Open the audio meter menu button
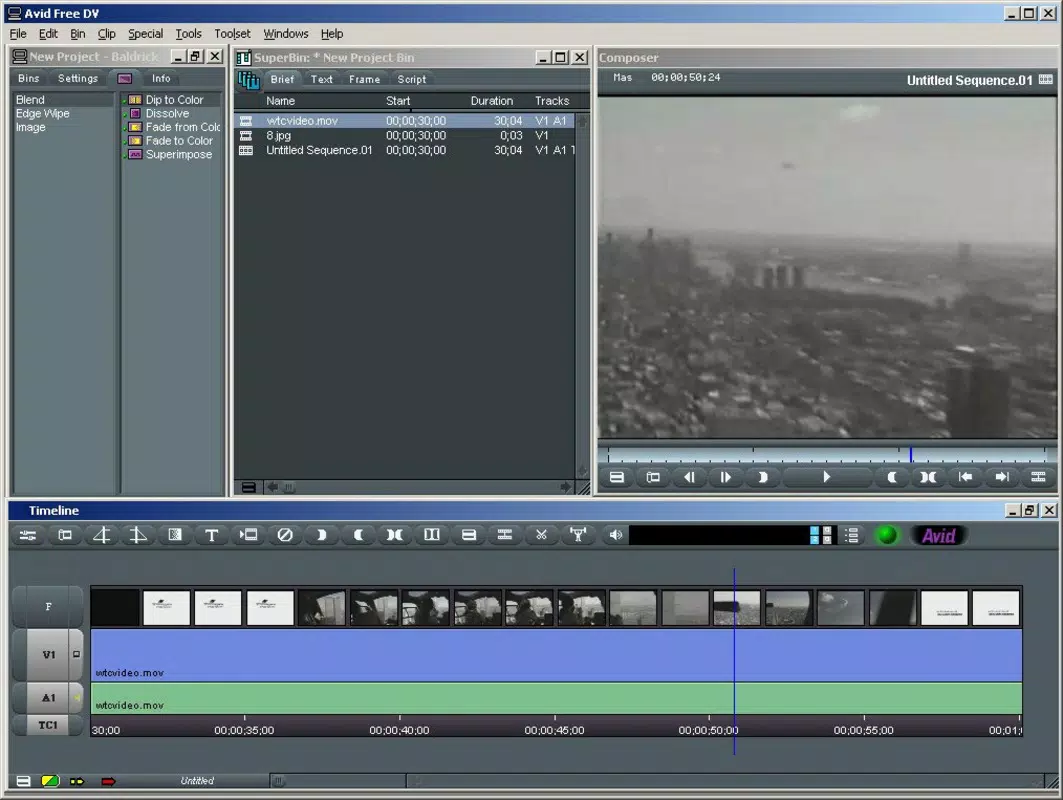The image size is (1063, 800). pos(852,536)
